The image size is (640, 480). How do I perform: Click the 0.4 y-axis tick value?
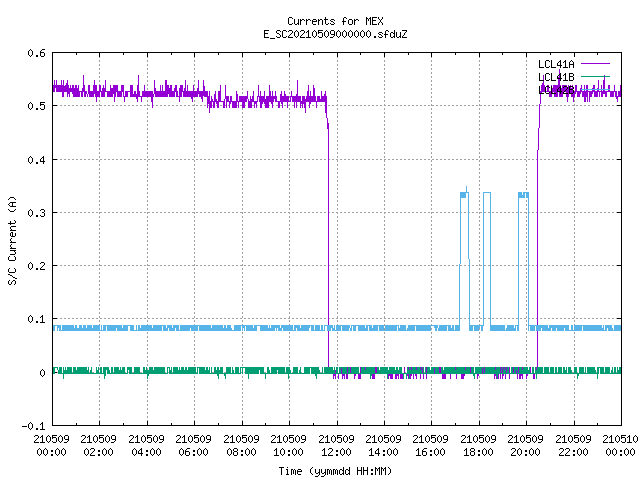pos(36,160)
